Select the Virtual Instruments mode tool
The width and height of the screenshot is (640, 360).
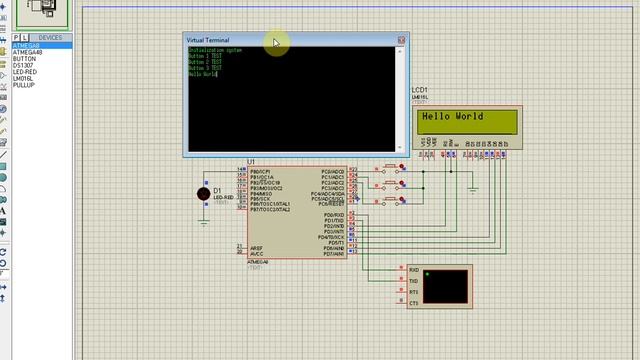pos(2,142)
